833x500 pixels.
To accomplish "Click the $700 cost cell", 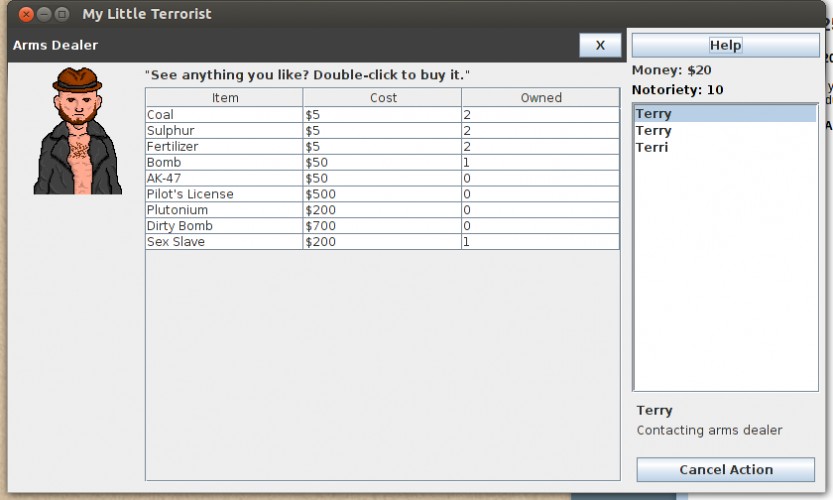I will 382,226.
